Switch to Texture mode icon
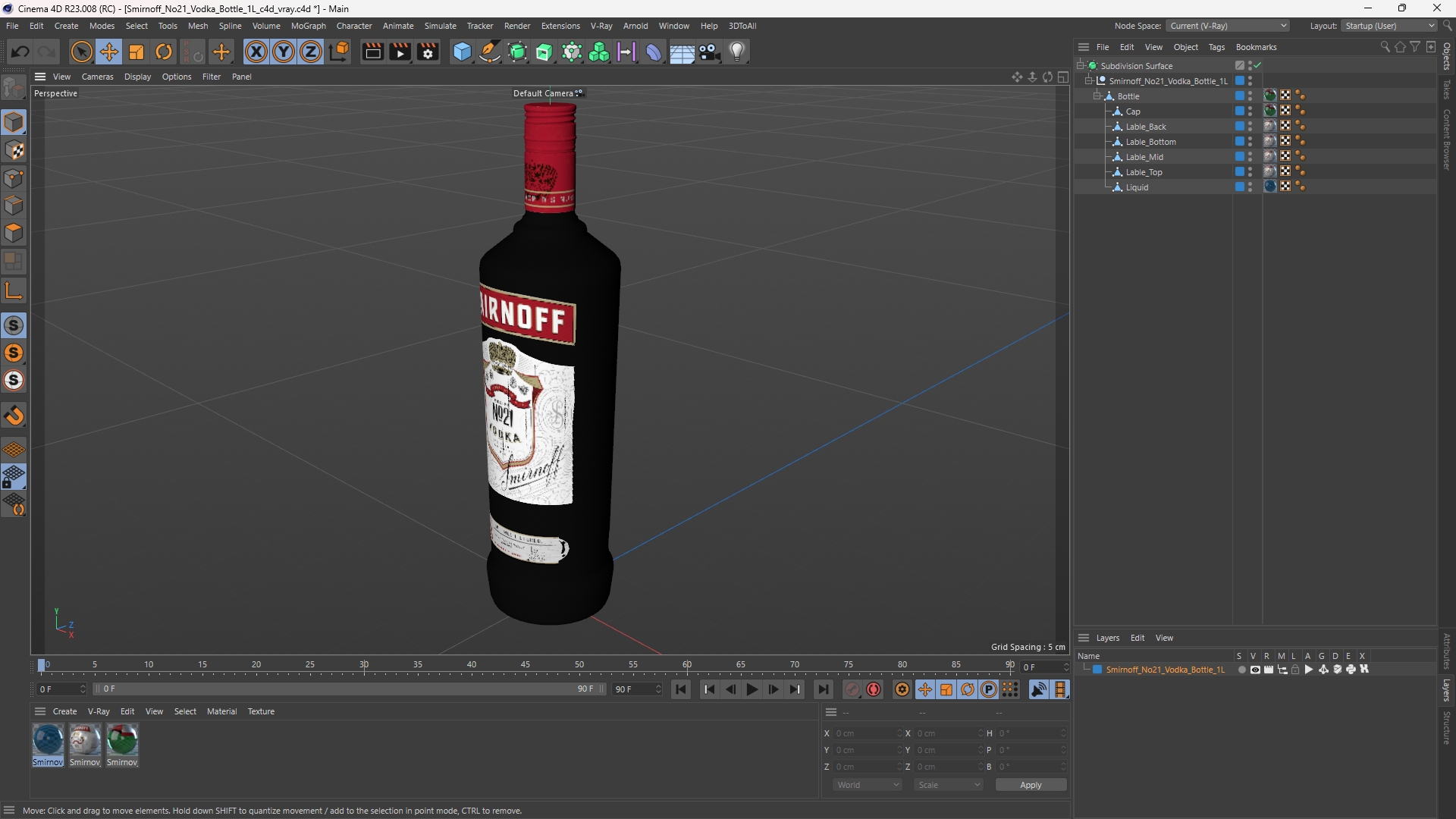The height and width of the screenshot is (819, 1456). [14, 150]
